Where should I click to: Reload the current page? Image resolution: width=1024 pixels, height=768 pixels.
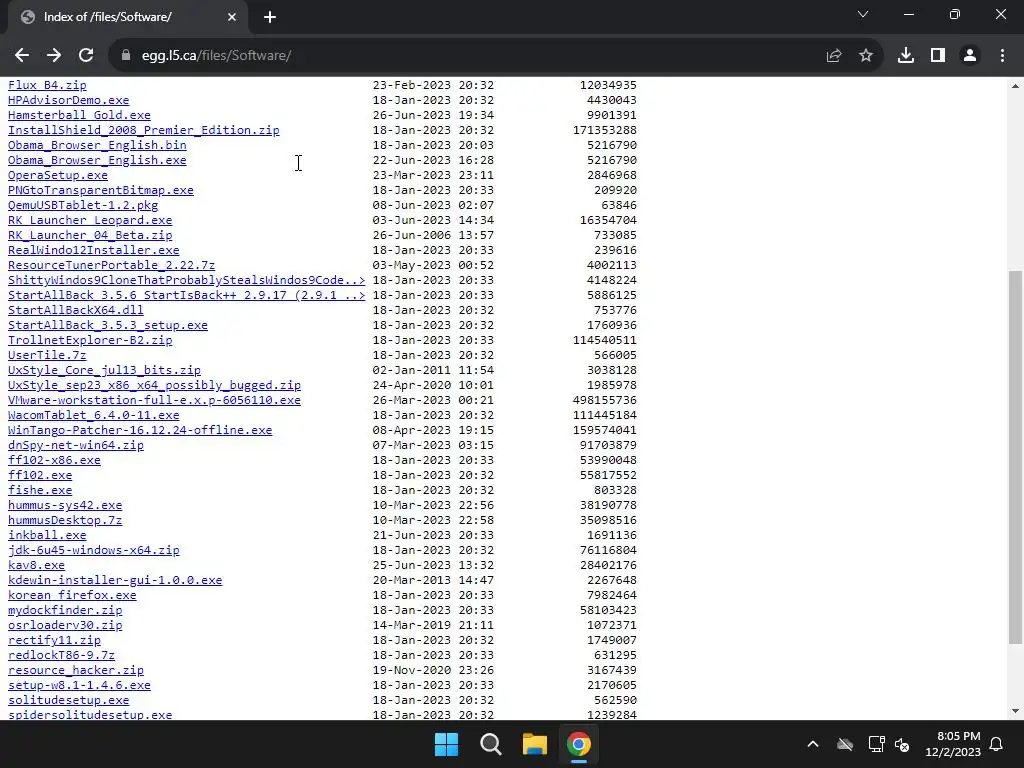coord(86,56)
